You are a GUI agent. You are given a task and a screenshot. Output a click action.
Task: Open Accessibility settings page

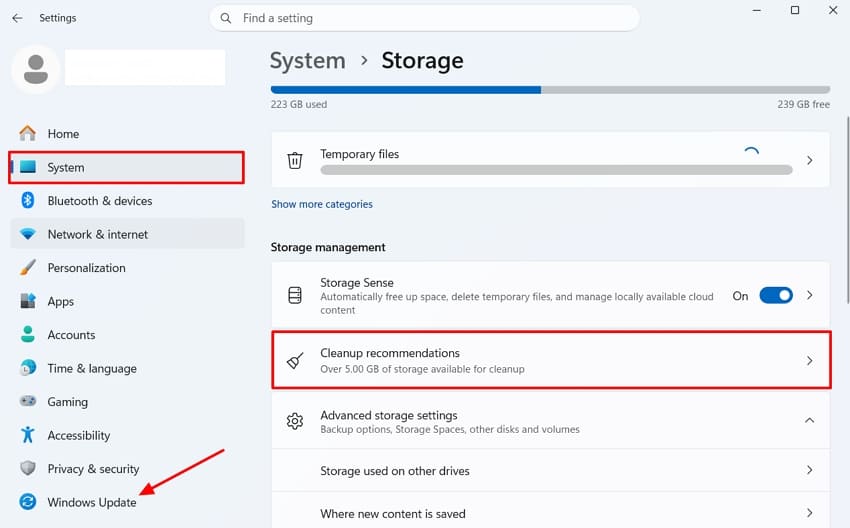(127, 435)
